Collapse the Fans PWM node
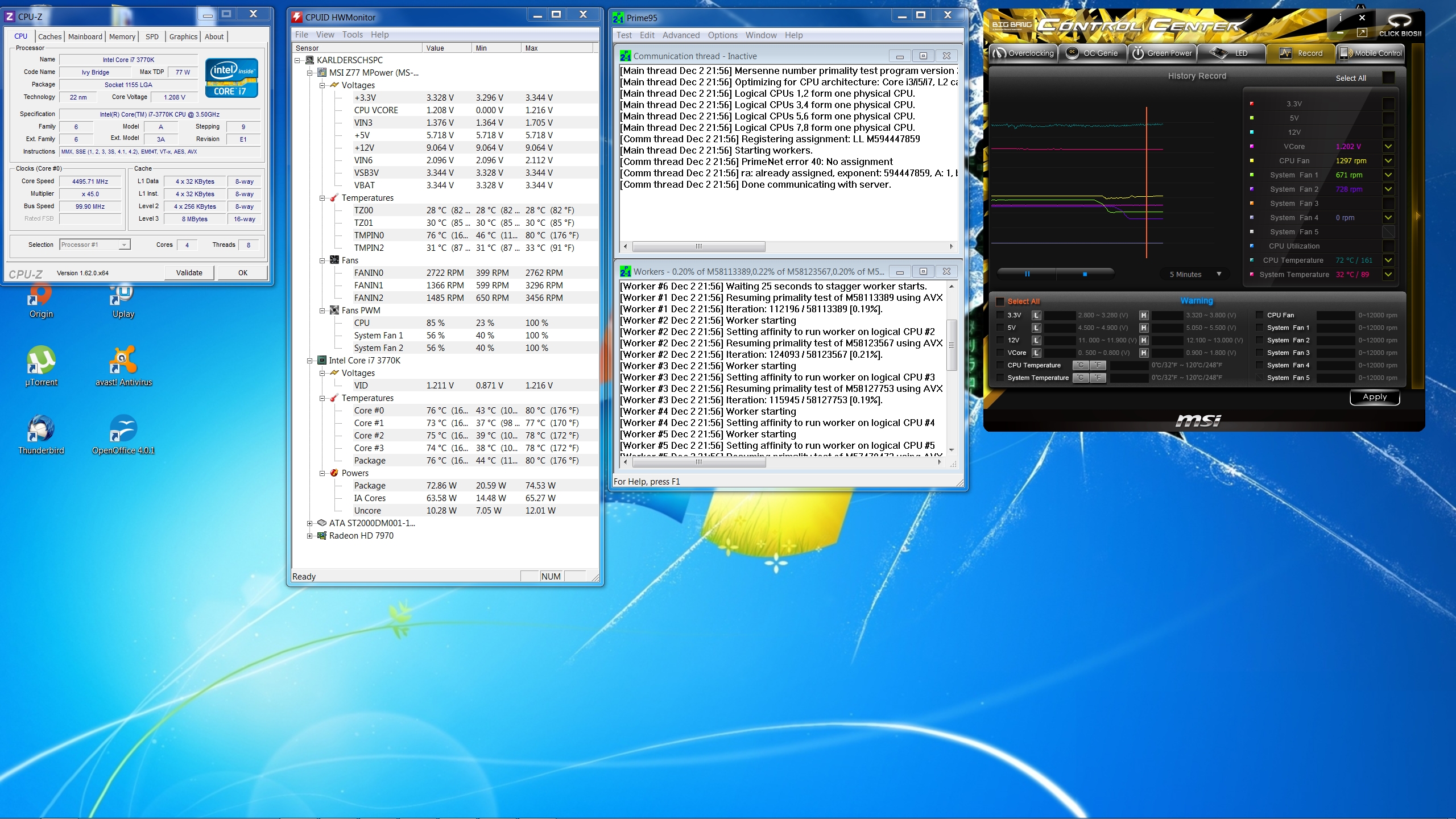The image size is (1456, 819). [x=322, y=311]
